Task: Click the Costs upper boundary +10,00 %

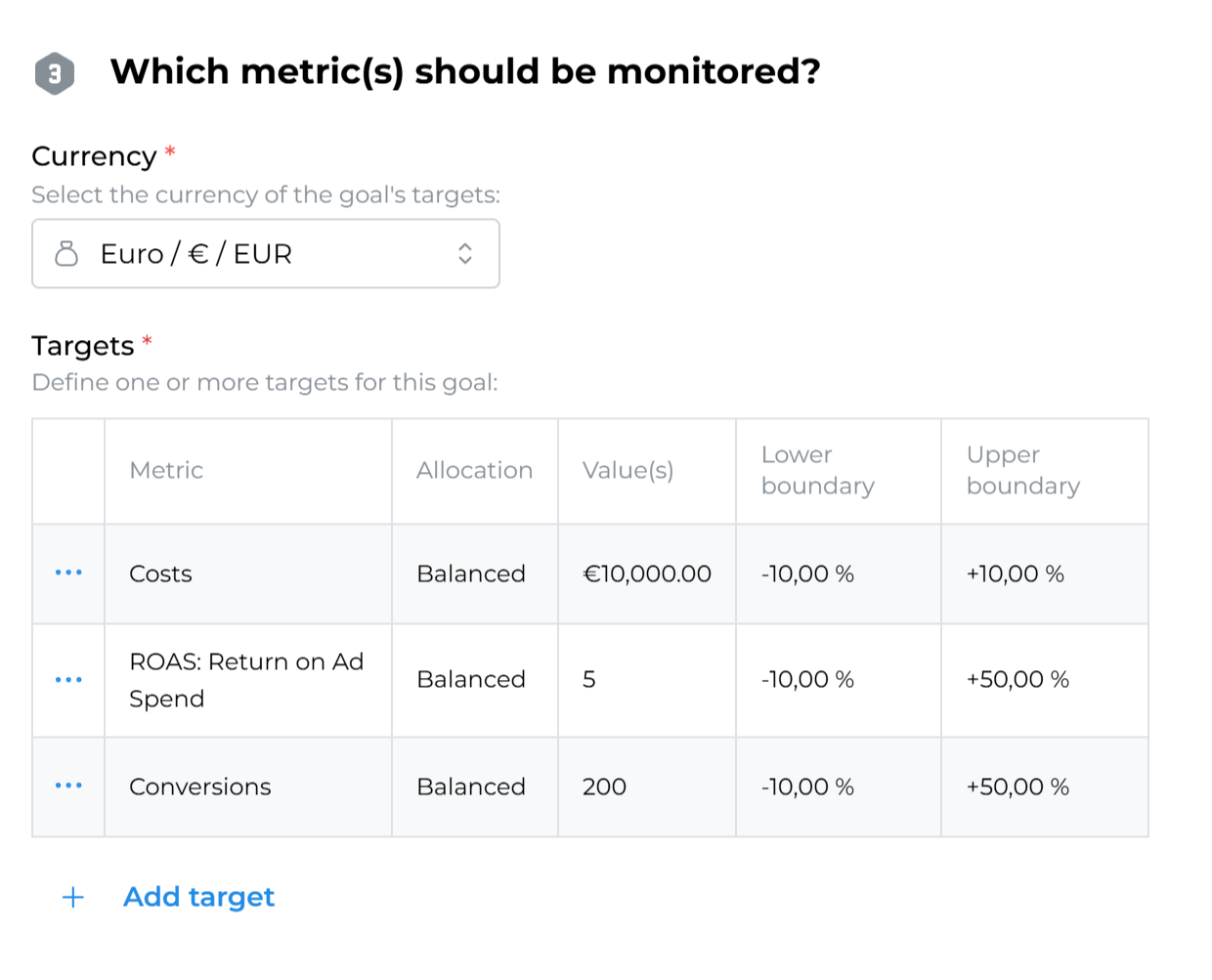Action: (1015, 575)
